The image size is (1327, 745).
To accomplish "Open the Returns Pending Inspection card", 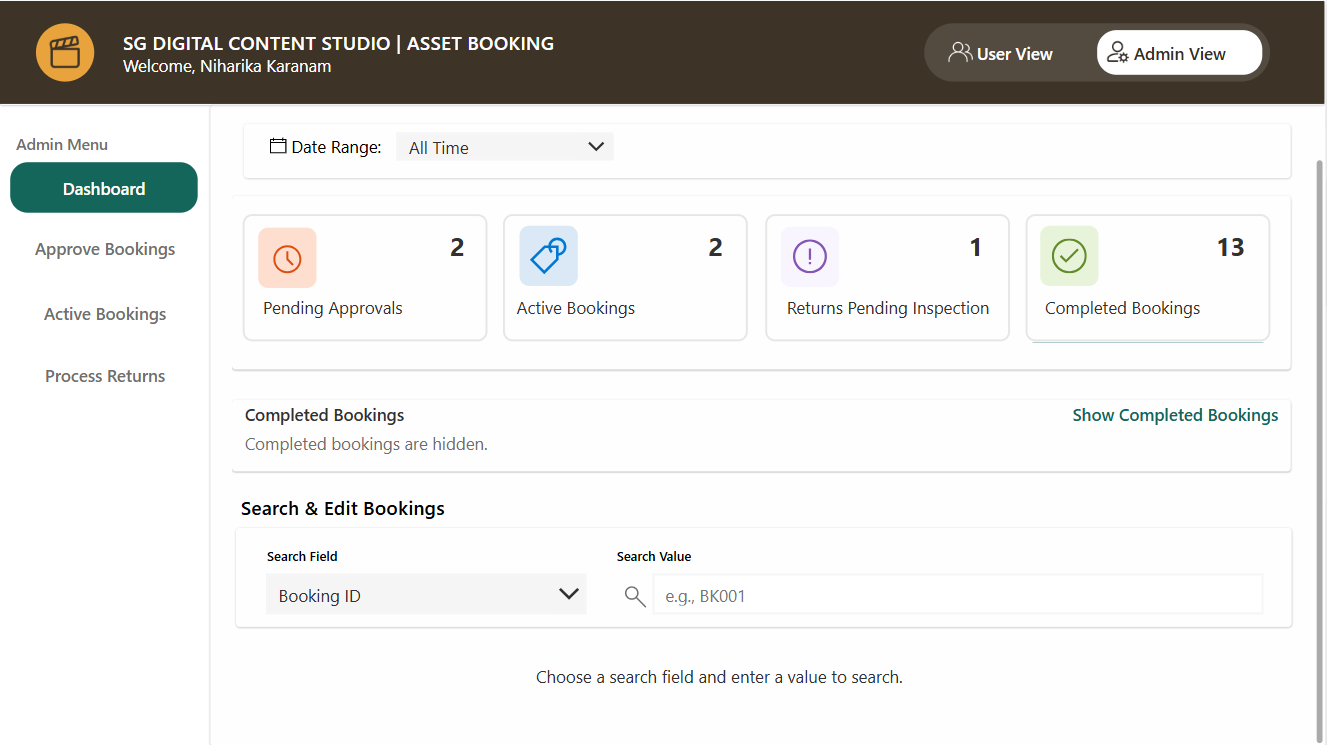I will click(x=887, y=278).
